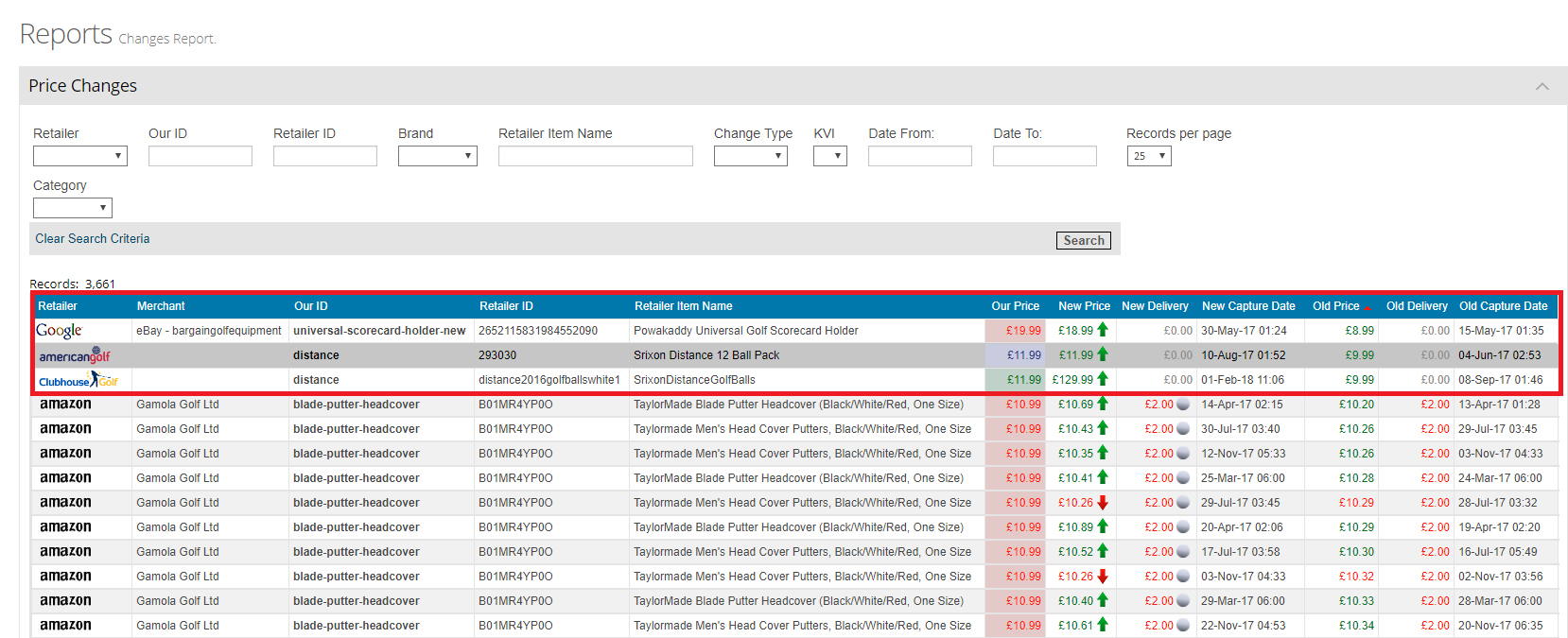The image size is (1568, 638).
Task: Select Retailer ID 265211583198455209​0 cell
Action: pos(538,331)
